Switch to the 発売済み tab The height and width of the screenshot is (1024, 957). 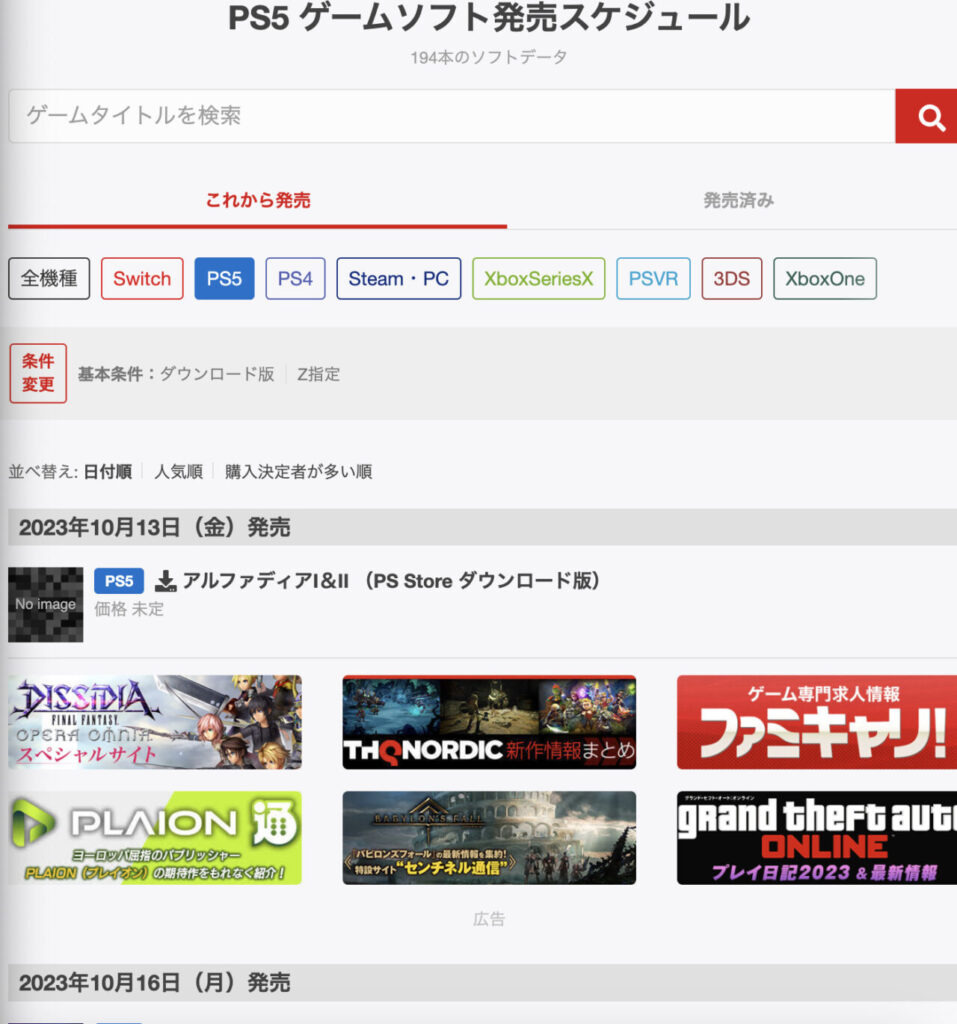738,200
